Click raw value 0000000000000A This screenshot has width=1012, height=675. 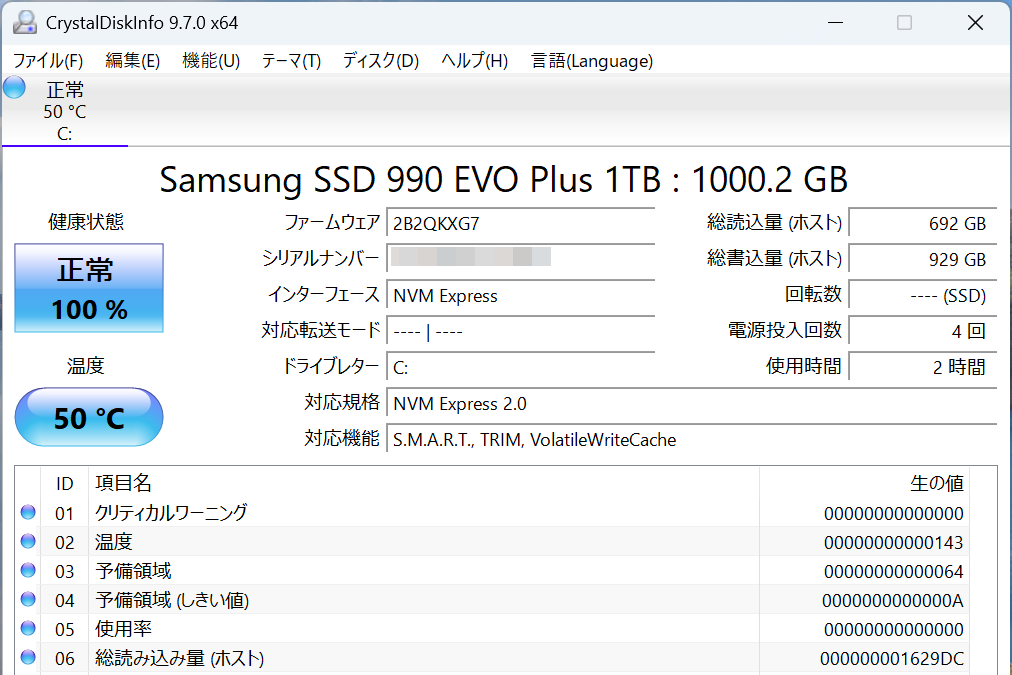coord(893,601)
